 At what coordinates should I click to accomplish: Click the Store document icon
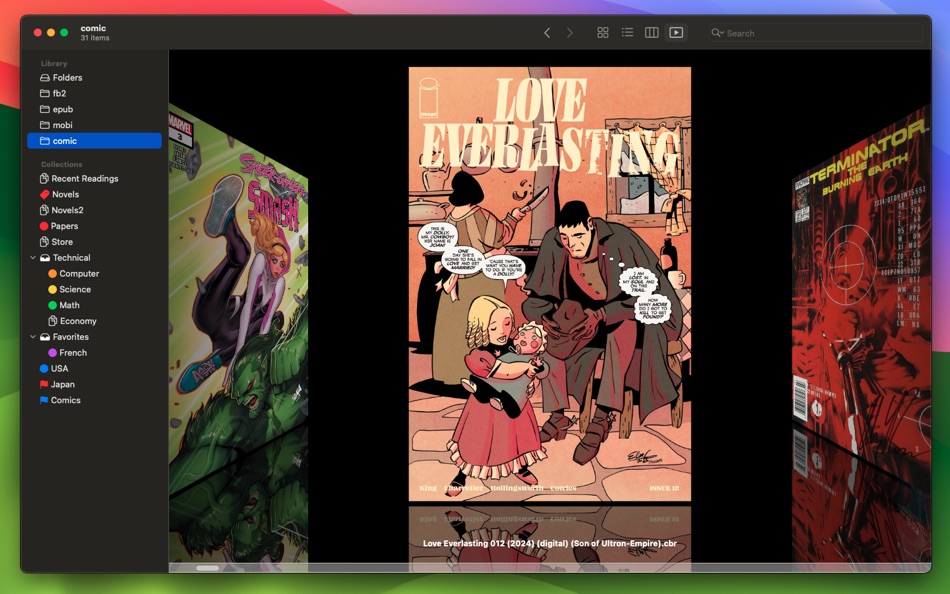point(44,241)
